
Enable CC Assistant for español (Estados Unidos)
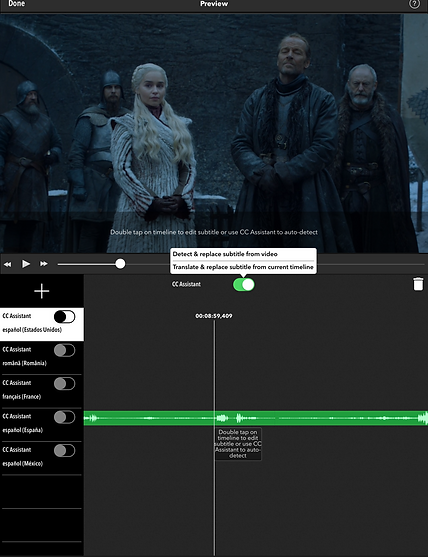click(x=64, y=317)
